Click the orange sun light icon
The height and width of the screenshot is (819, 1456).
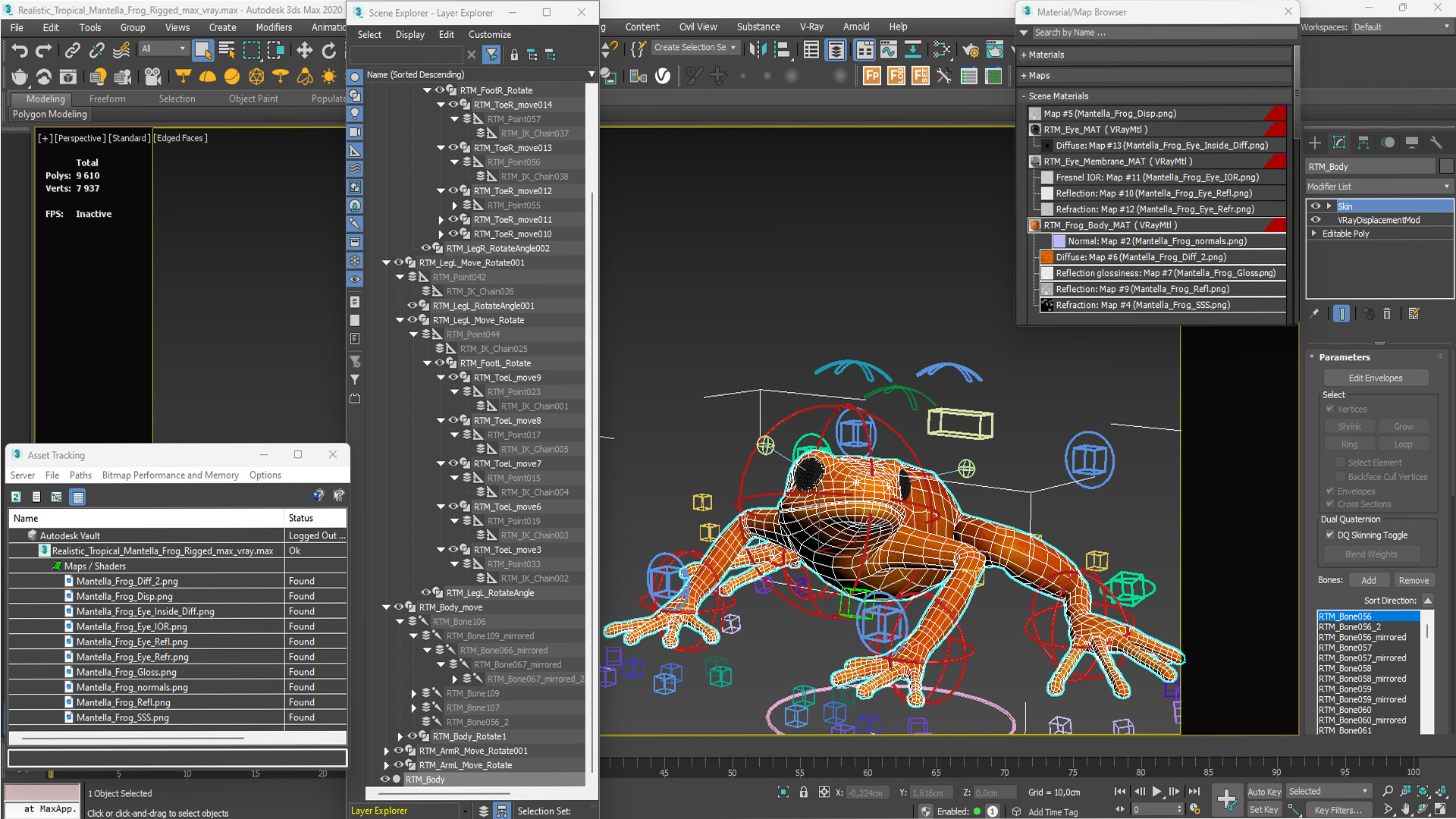(329, 77)
